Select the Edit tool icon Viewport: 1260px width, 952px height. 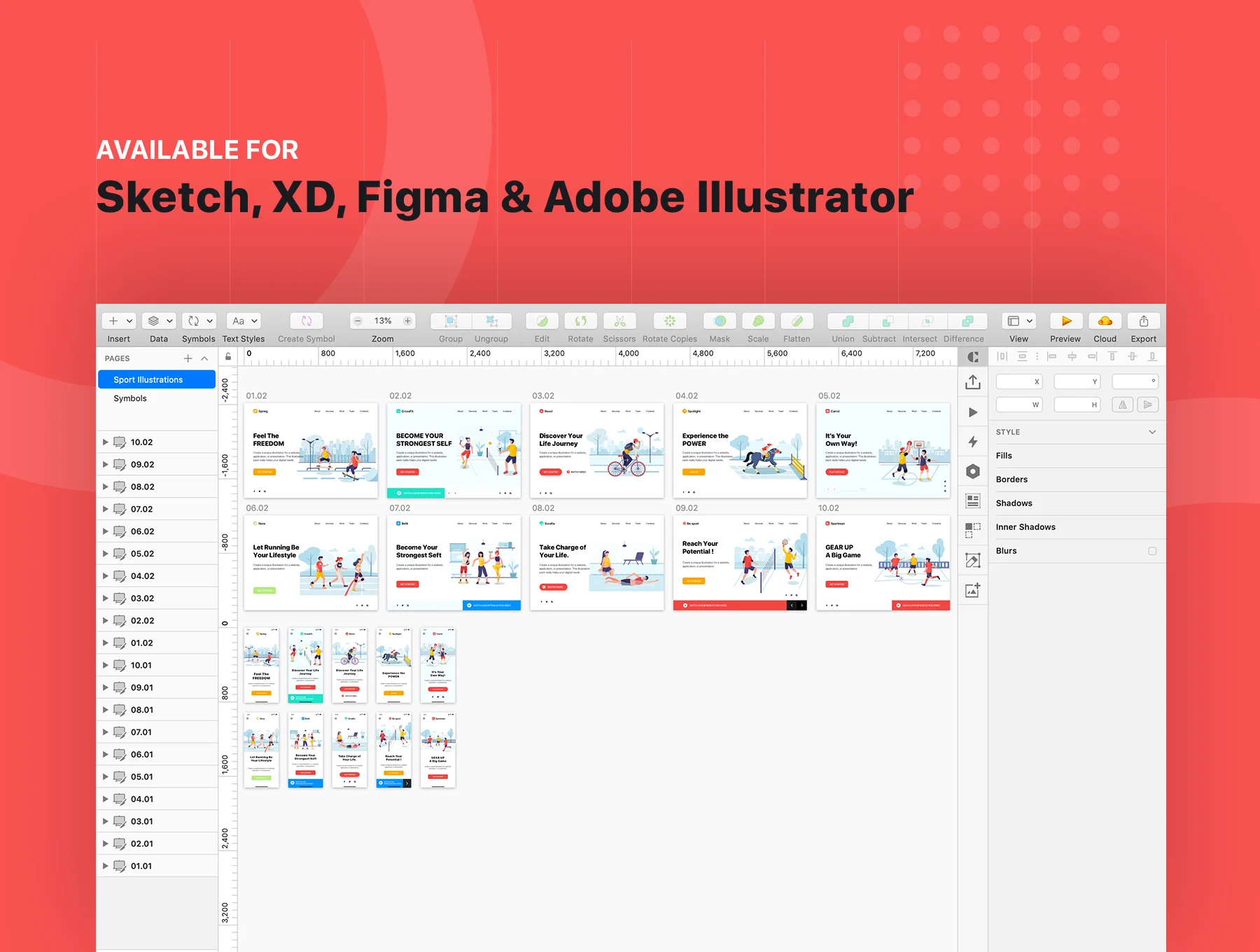click(x=542, y=321)
